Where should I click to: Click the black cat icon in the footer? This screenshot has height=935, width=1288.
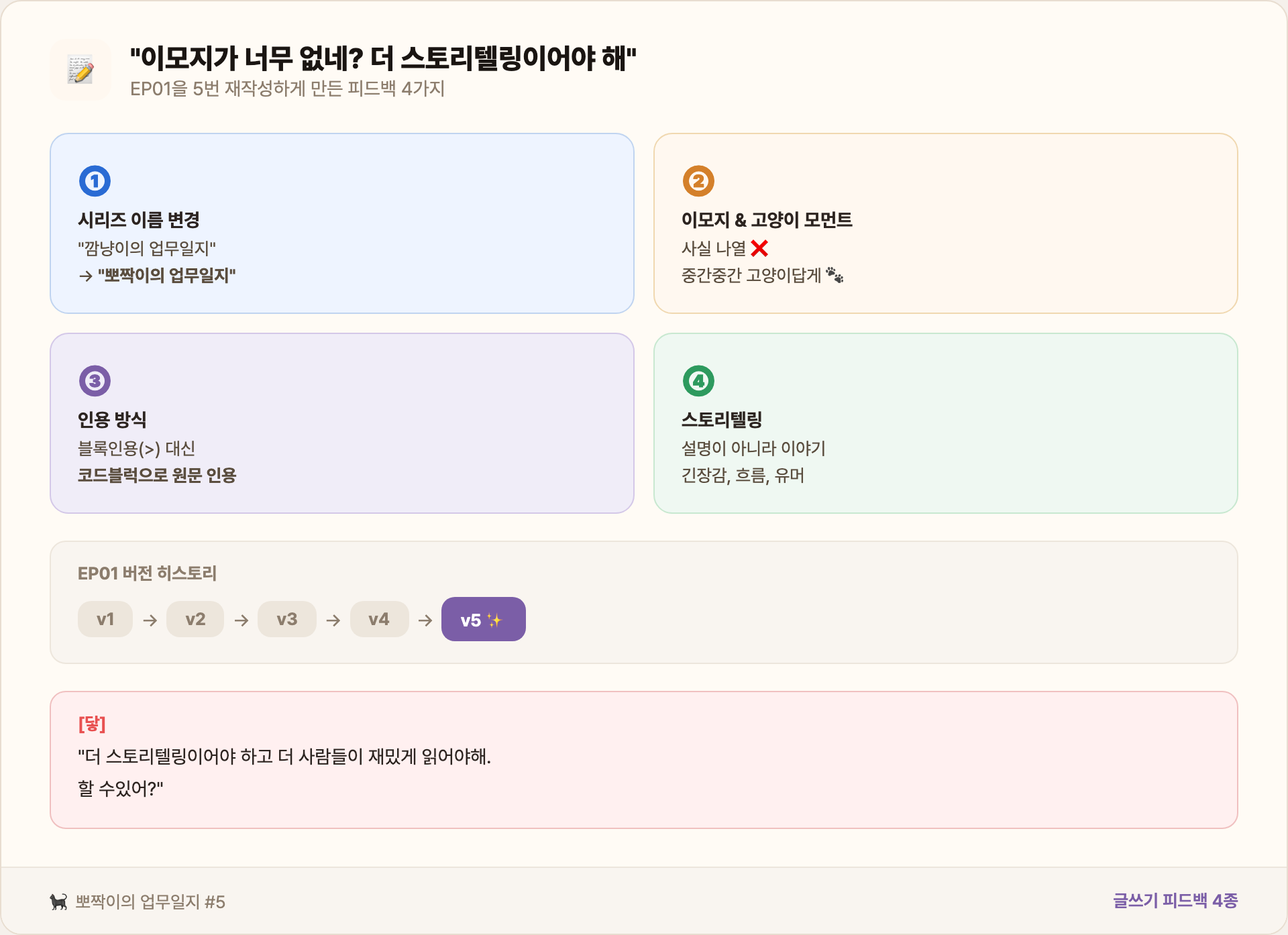click(x=58, y=902)
